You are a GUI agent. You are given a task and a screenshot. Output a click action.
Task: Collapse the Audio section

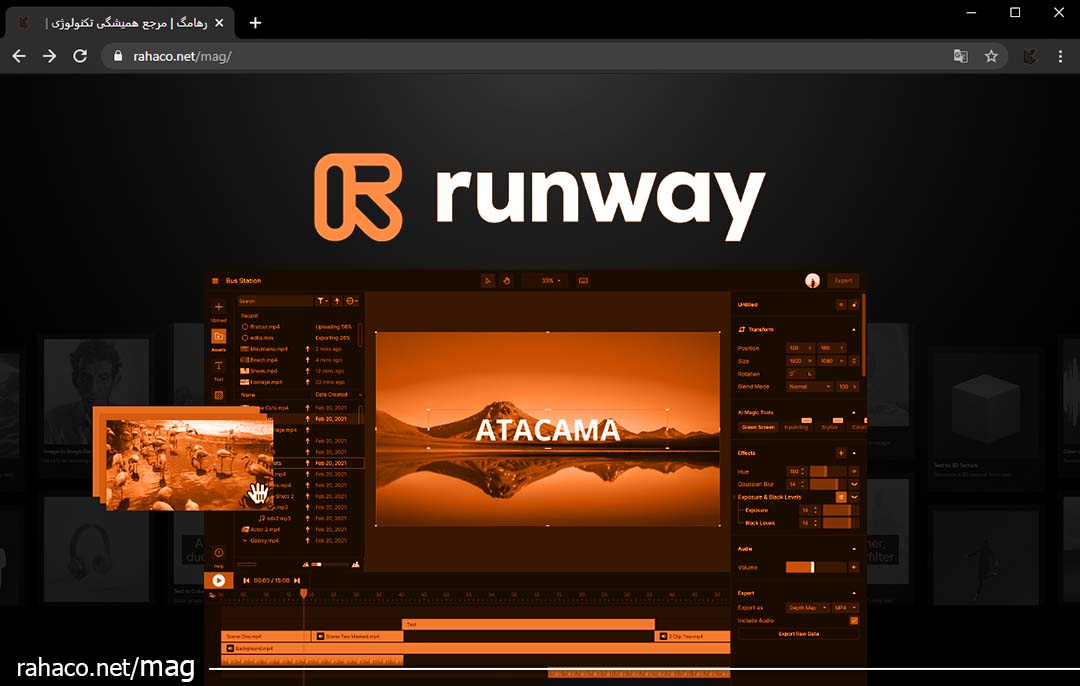click(x=854, y=549)
